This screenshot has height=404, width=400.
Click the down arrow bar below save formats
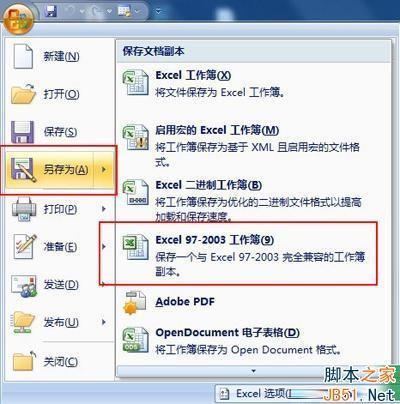point(253,371)
